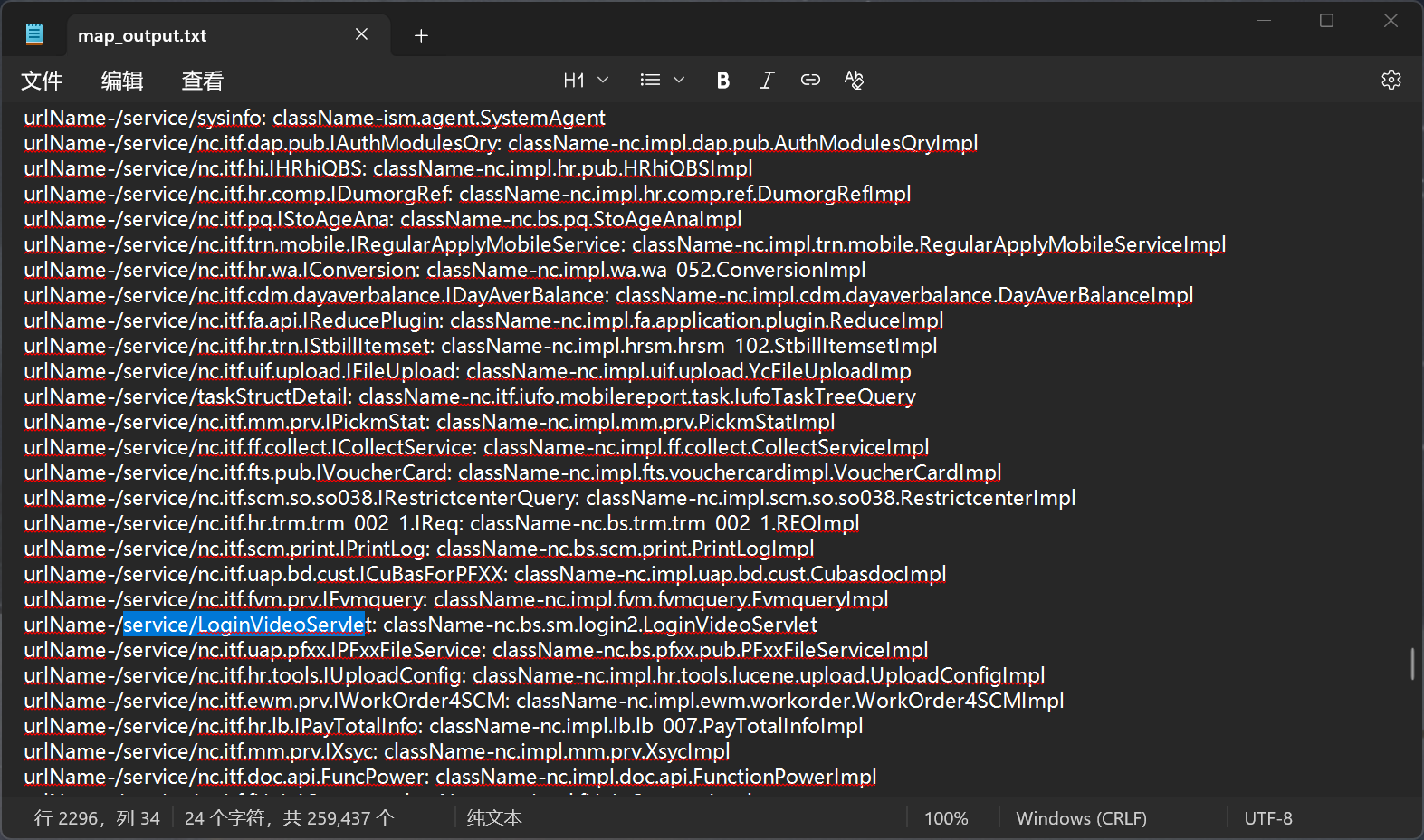Click the line with ConversionImpl
The width and height of the screenshot is (1424, 840).
pyautogui.click(x=444, y=270)
